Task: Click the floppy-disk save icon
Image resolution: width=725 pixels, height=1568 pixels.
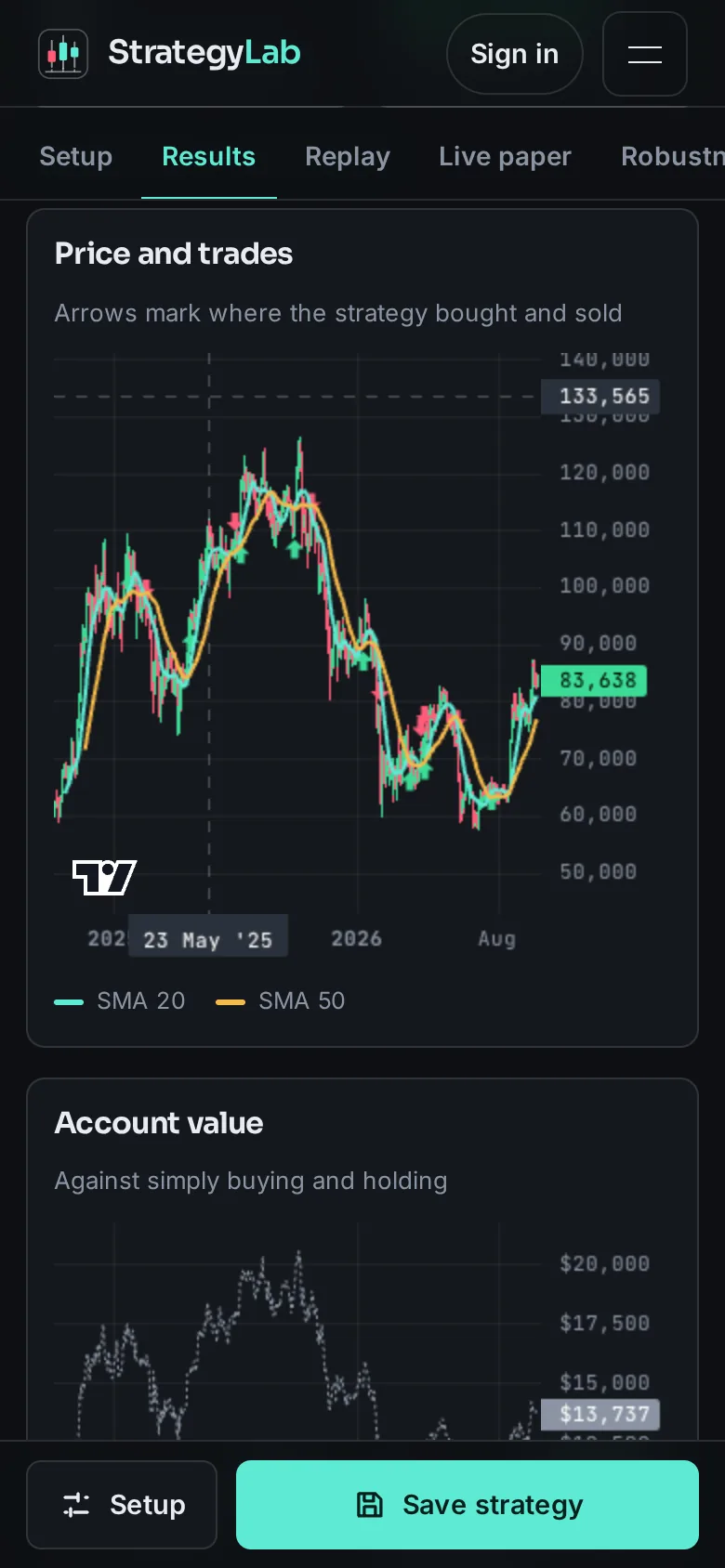Action: point(370,1505)
